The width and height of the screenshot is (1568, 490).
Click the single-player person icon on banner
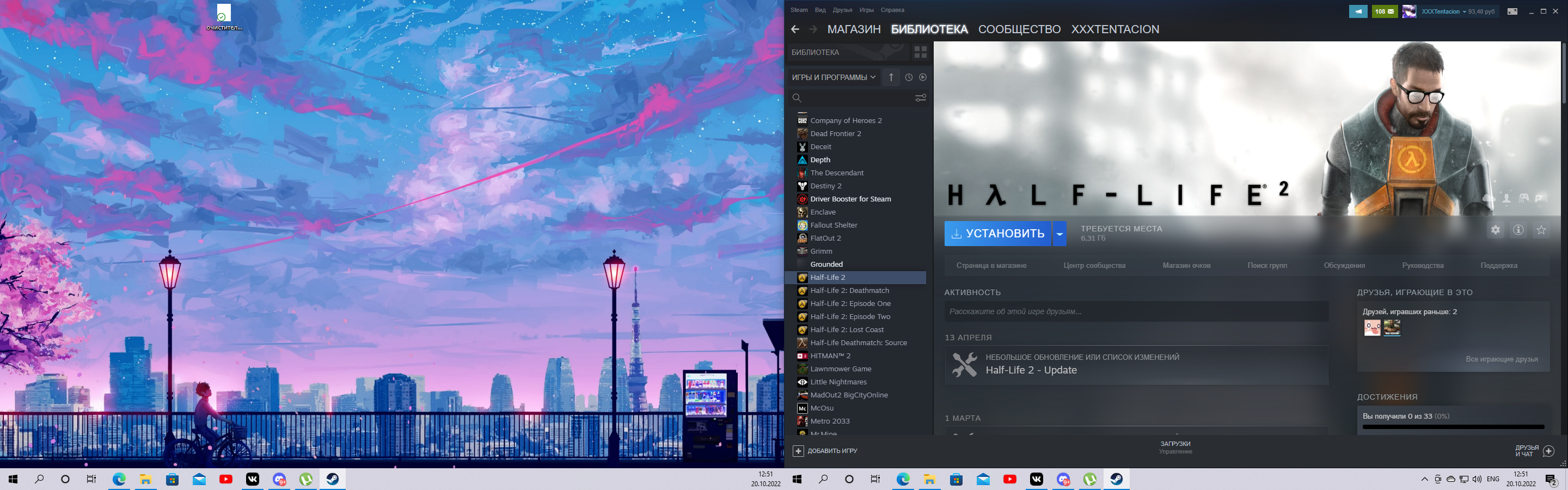(x=1506, y=198)
